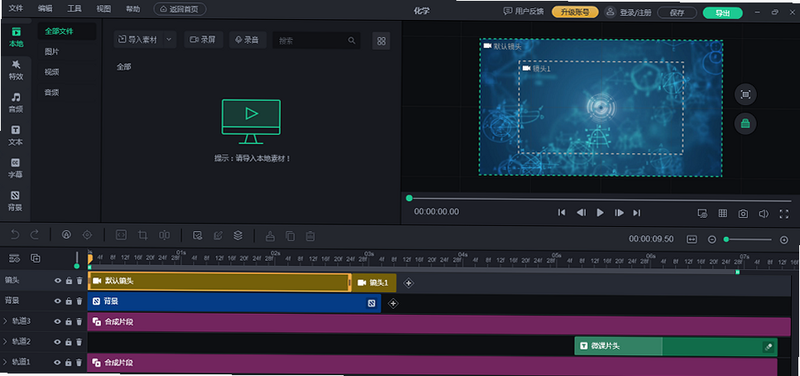The height and width of the screenshot is (376, 800).
Task: Lock the 背景 track
Action: 69,301
